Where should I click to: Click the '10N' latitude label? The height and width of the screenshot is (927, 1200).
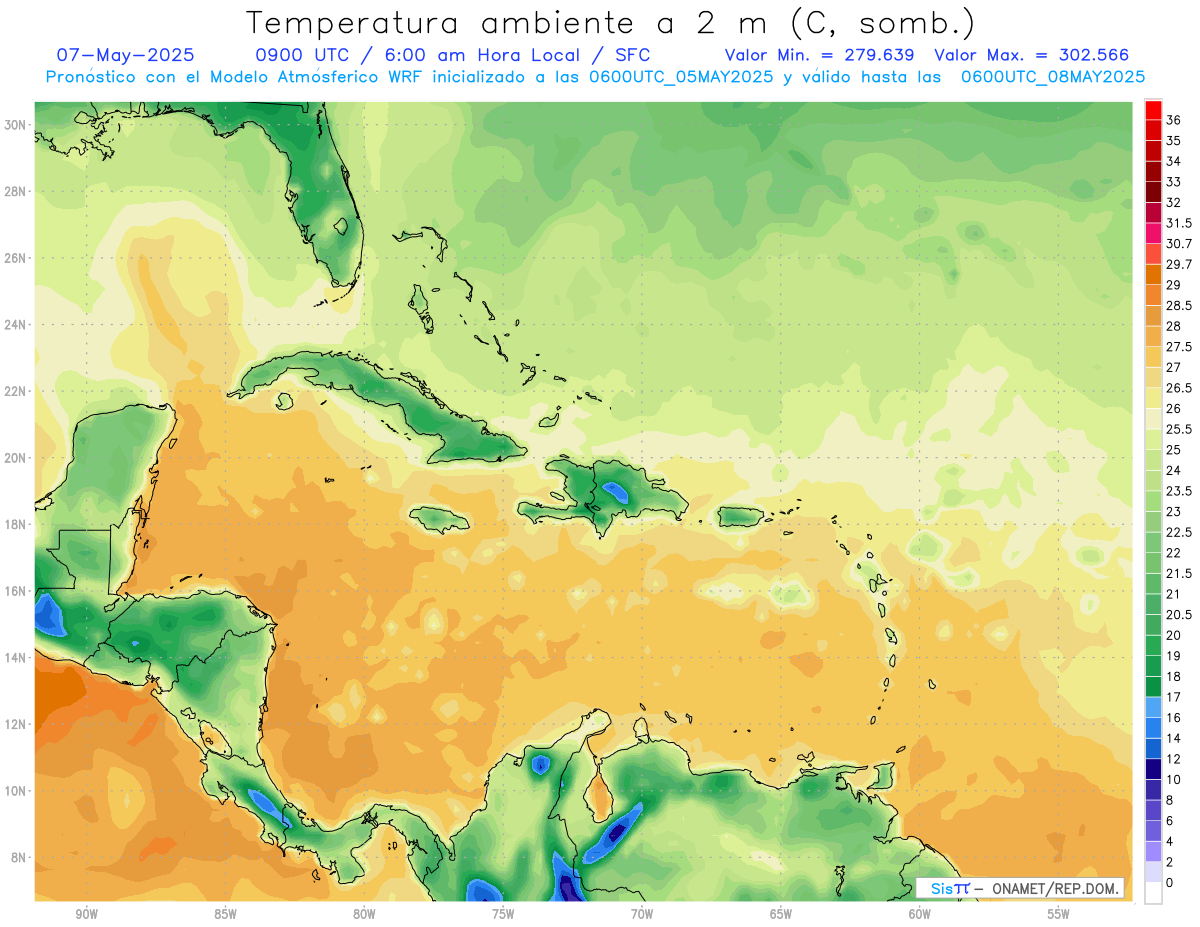[15, 791]
